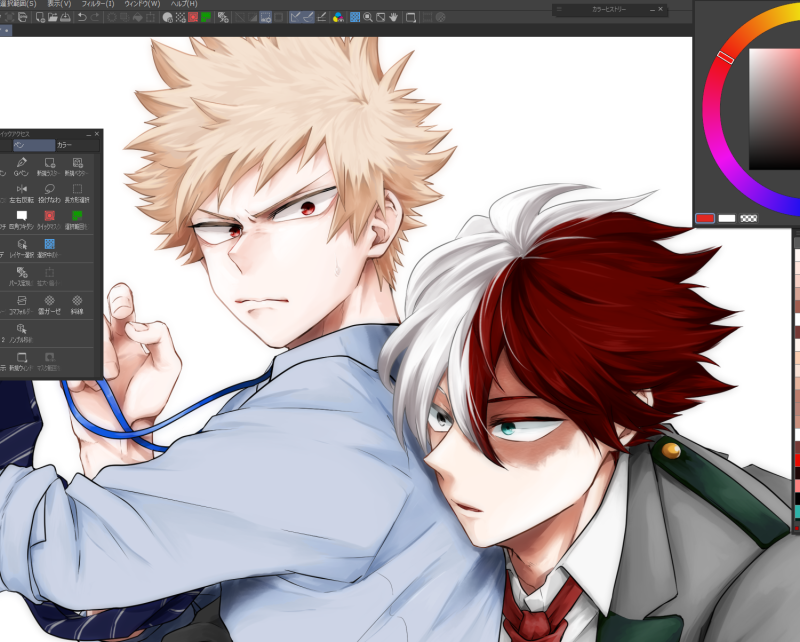Click the hue ring marker on color wheel
The width and height of the screenshot is (800, 642).
(726, 57)
